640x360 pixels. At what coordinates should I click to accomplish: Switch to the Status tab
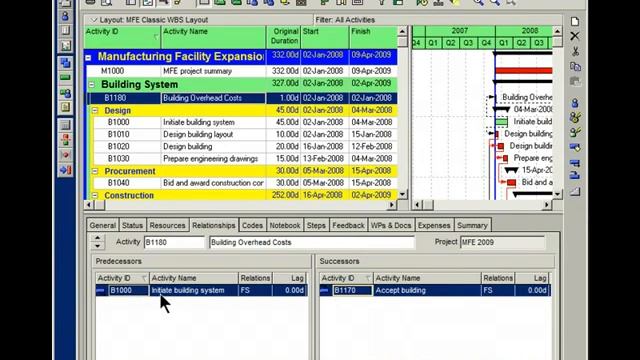pyautogui.click(x=132, y=225)
